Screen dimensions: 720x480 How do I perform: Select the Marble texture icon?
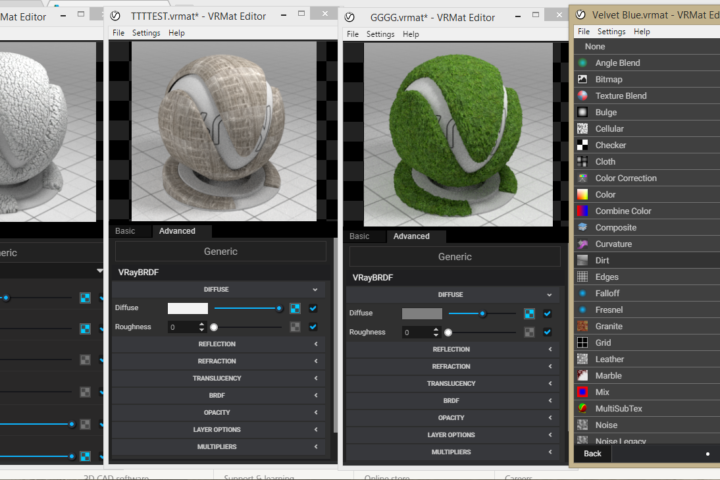tap(582, 376)
